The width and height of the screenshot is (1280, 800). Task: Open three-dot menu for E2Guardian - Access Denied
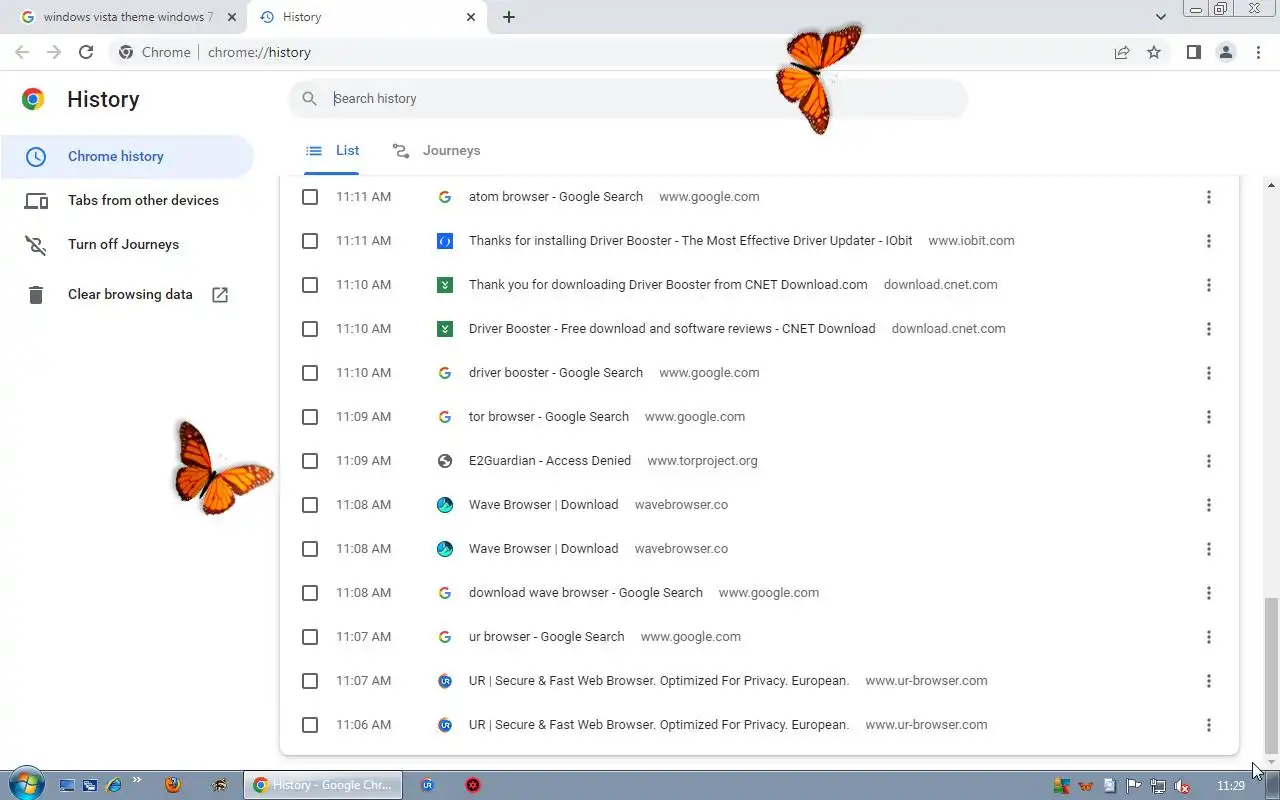click(x=1208, y=461)
